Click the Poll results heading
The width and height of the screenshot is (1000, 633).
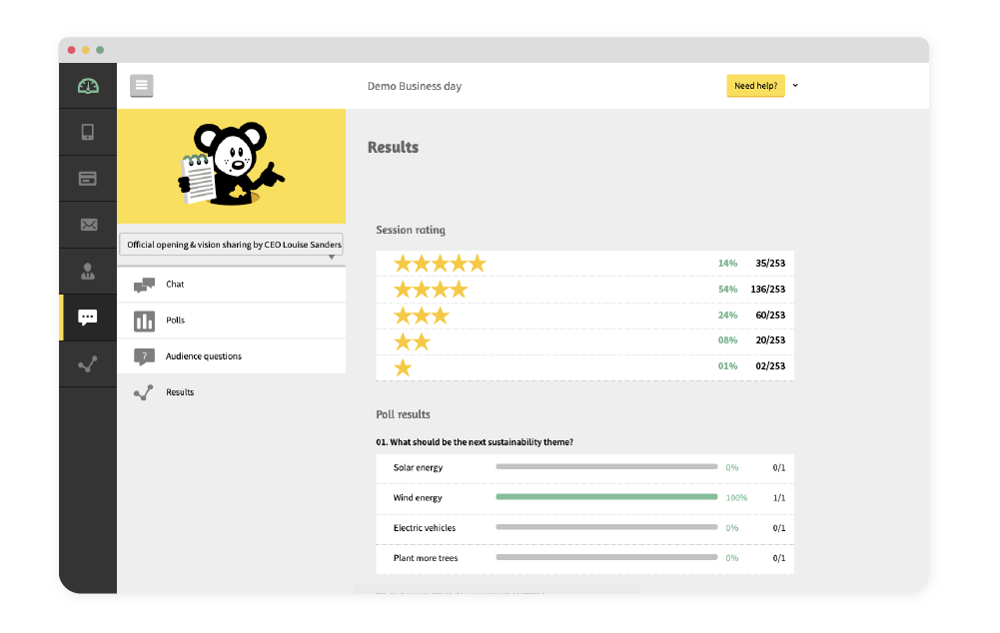(403, 414)
